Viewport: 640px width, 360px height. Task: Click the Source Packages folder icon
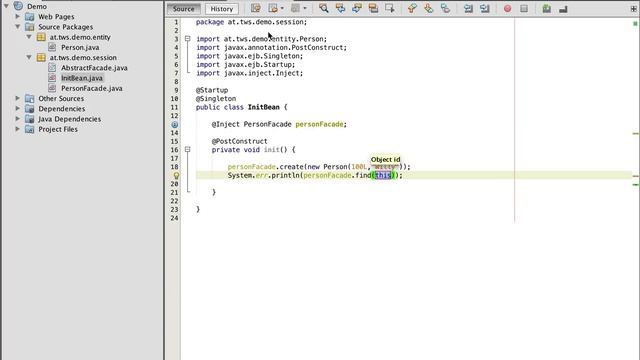coord(29,27)
